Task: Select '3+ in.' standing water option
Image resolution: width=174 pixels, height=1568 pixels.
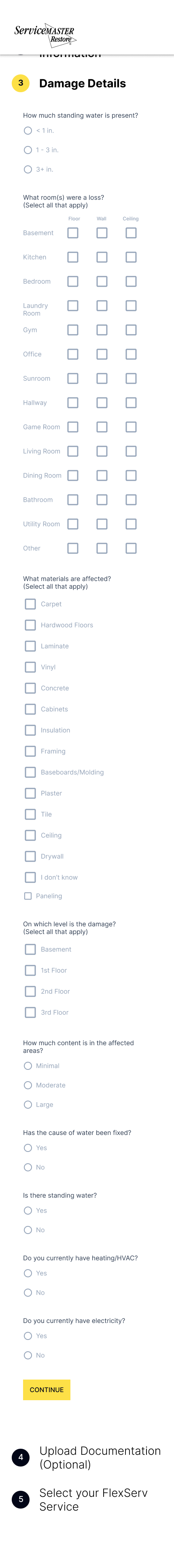Action: [28, 170]
